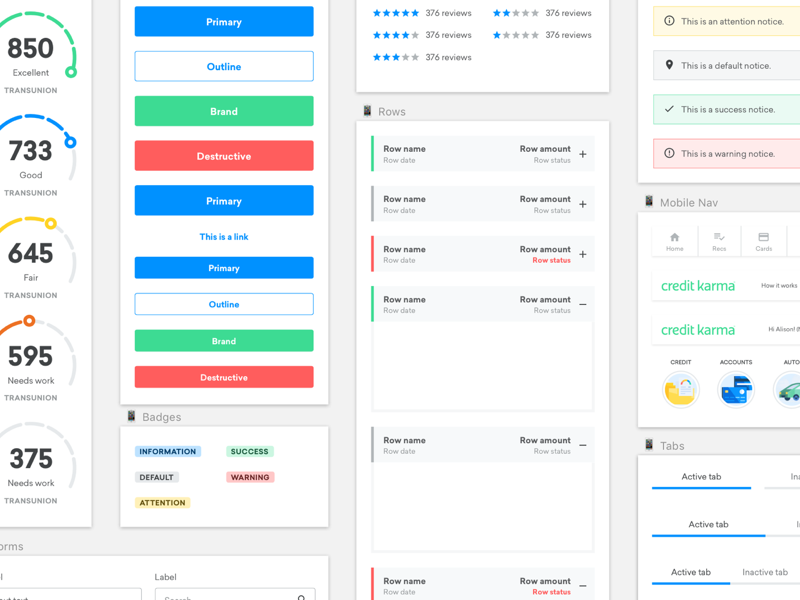Collapse the expanded green-accent row with minus icon
The image size is (800, 600).
[x=583, y=305]
